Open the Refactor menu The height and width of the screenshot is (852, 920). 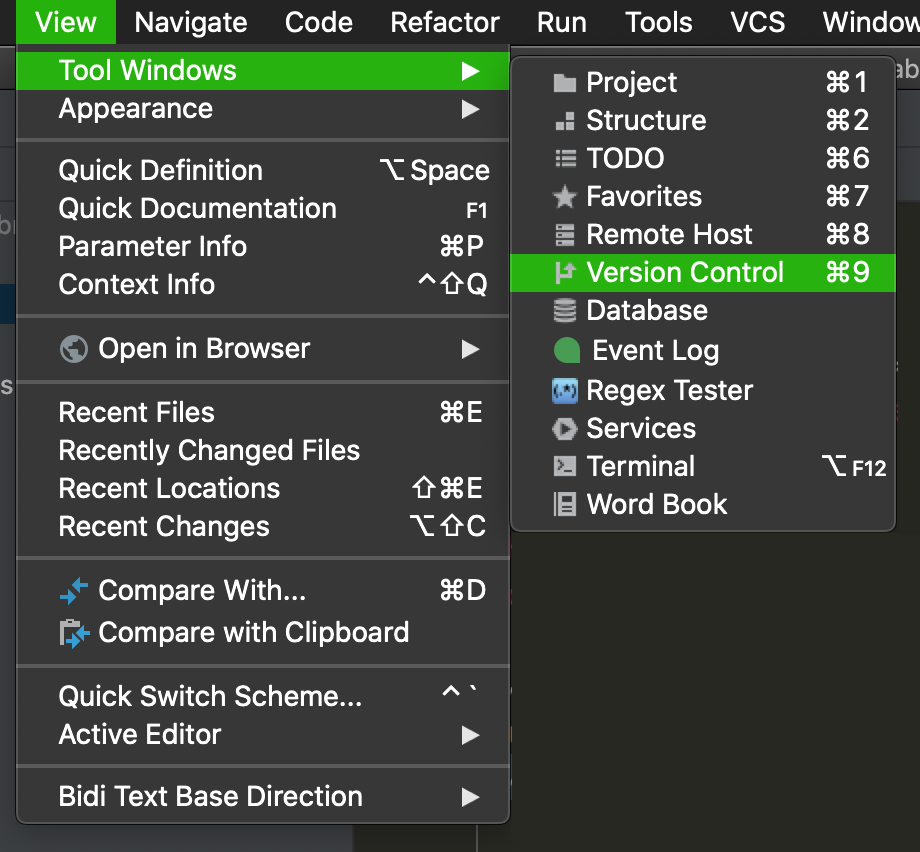[445, 22]
